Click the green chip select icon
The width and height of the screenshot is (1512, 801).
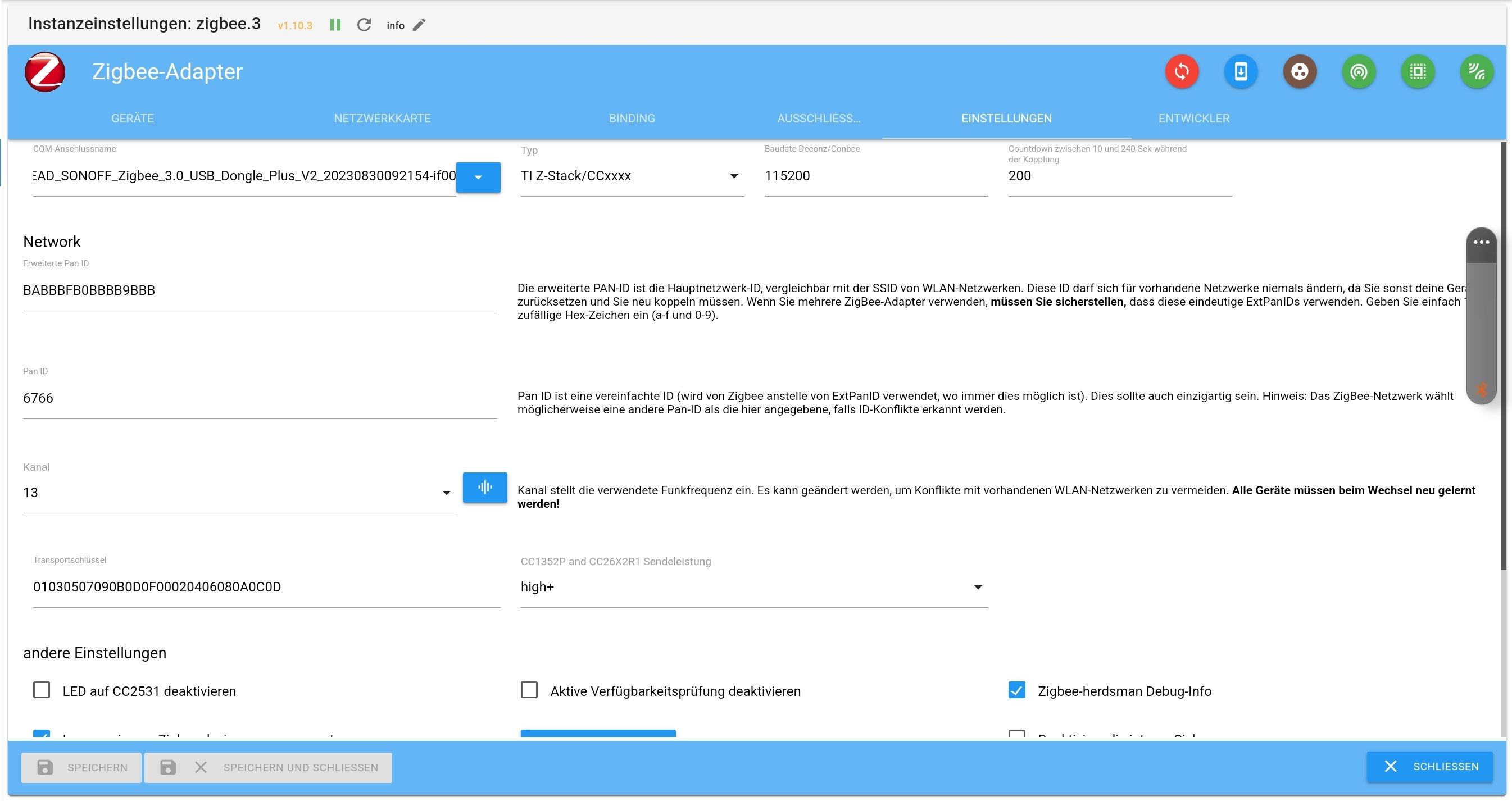1418,71
